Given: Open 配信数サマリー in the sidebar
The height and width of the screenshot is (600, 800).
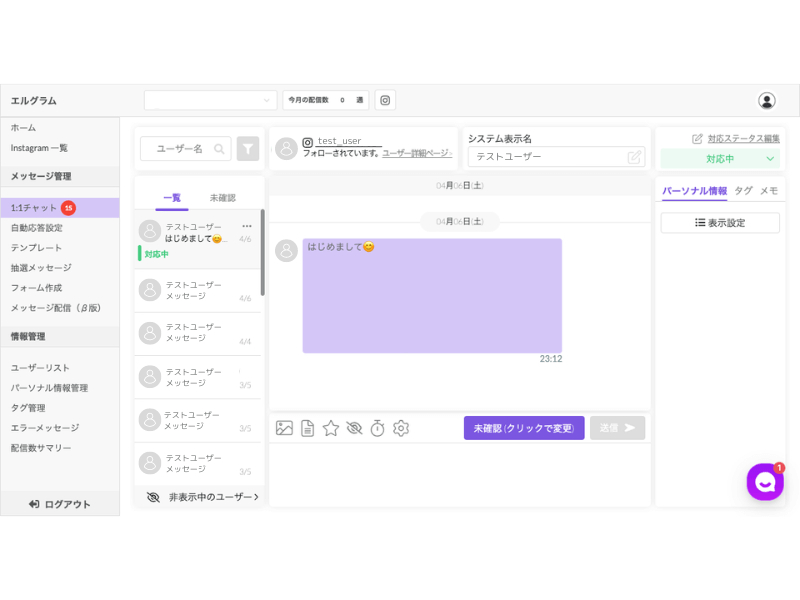Looking at the screenshot, I should 41,448.
